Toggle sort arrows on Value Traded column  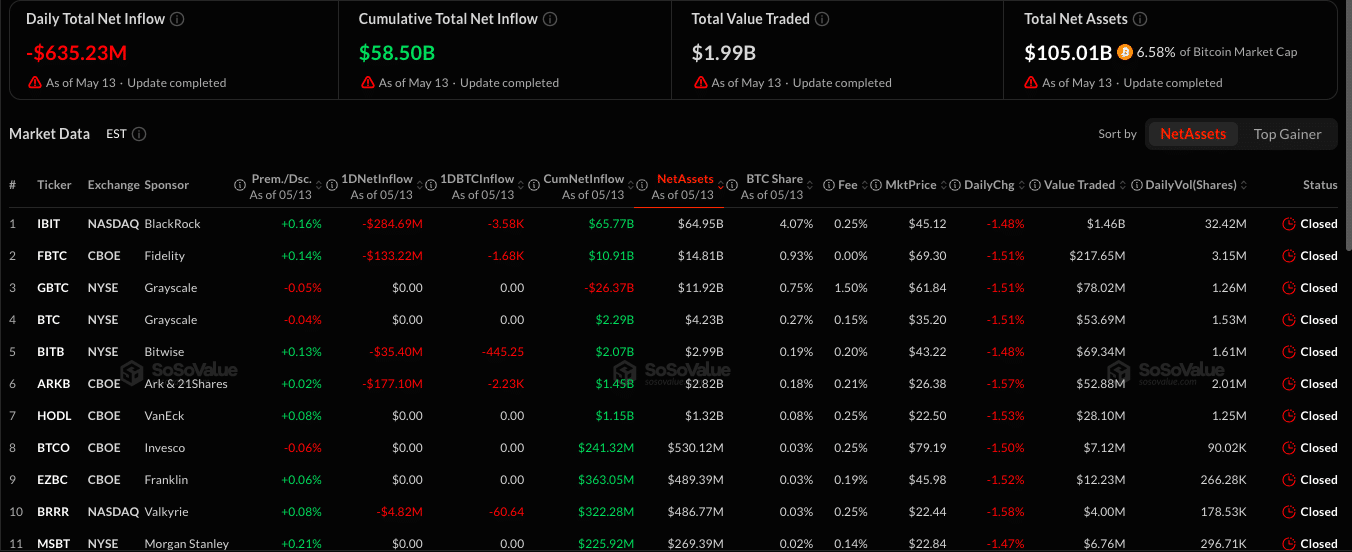[x=1123, y=185]
